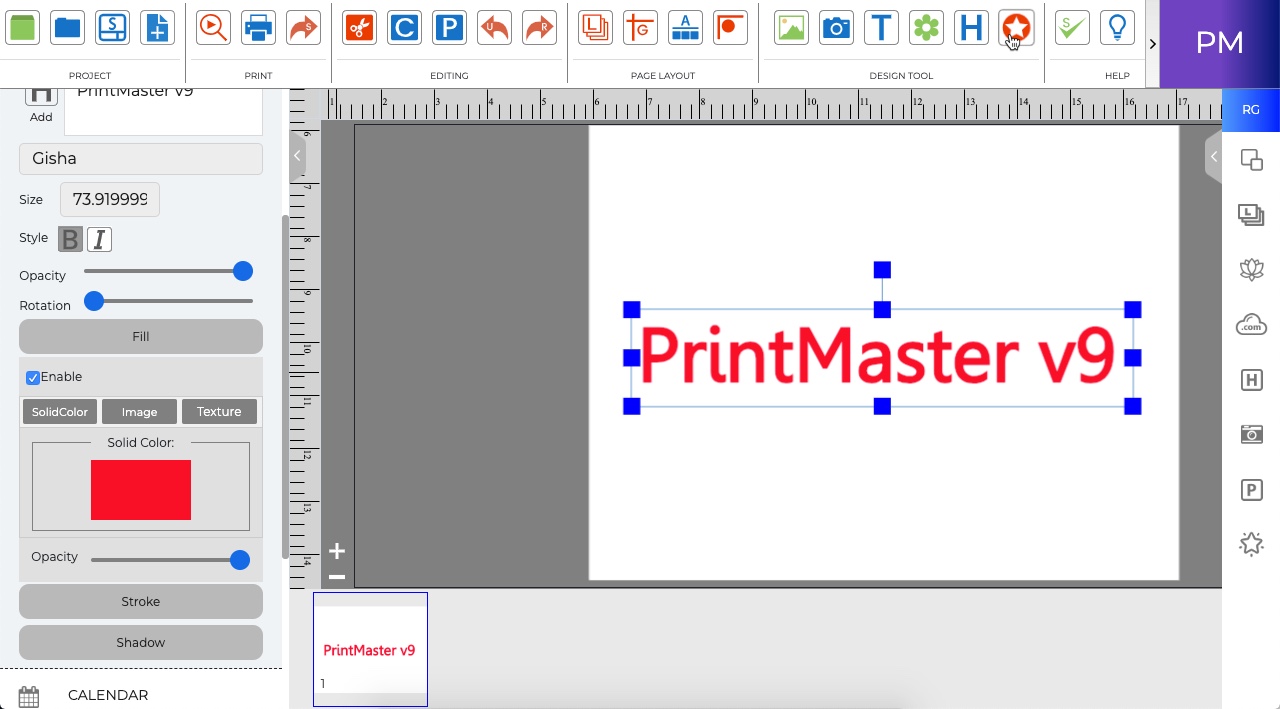Click the printer icon
The width and height of the screenshot is (1280, 709).
[258, 28]
